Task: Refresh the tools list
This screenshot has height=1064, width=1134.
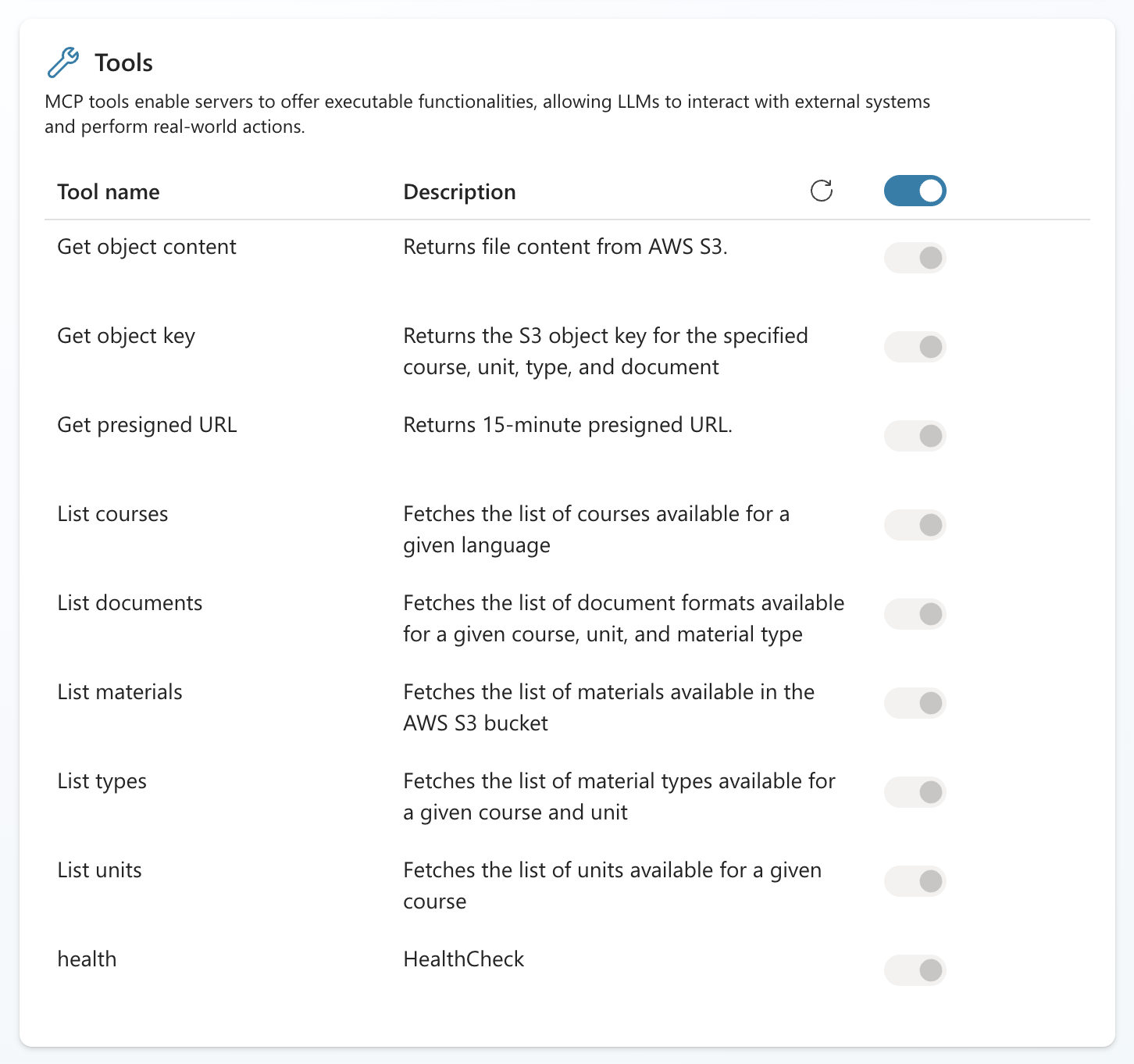Action: click(820, 191)
